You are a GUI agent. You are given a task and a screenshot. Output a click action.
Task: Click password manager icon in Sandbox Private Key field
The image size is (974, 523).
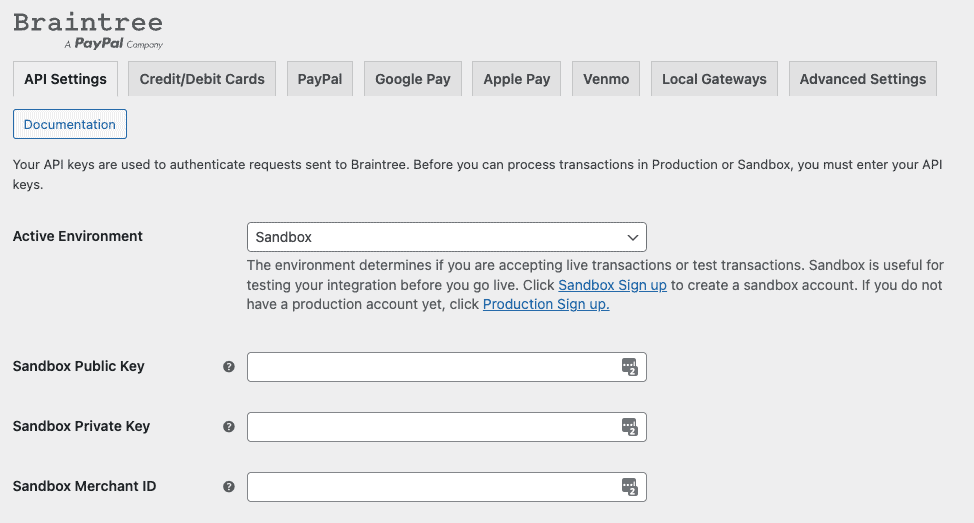click(630, 427)
